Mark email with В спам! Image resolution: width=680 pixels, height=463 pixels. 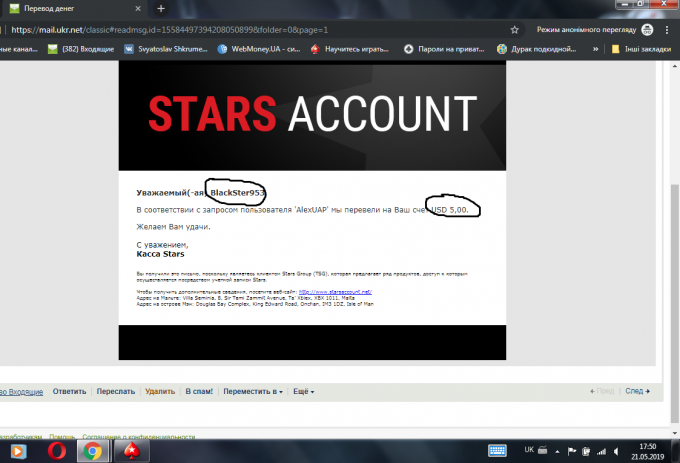(199, 391)
